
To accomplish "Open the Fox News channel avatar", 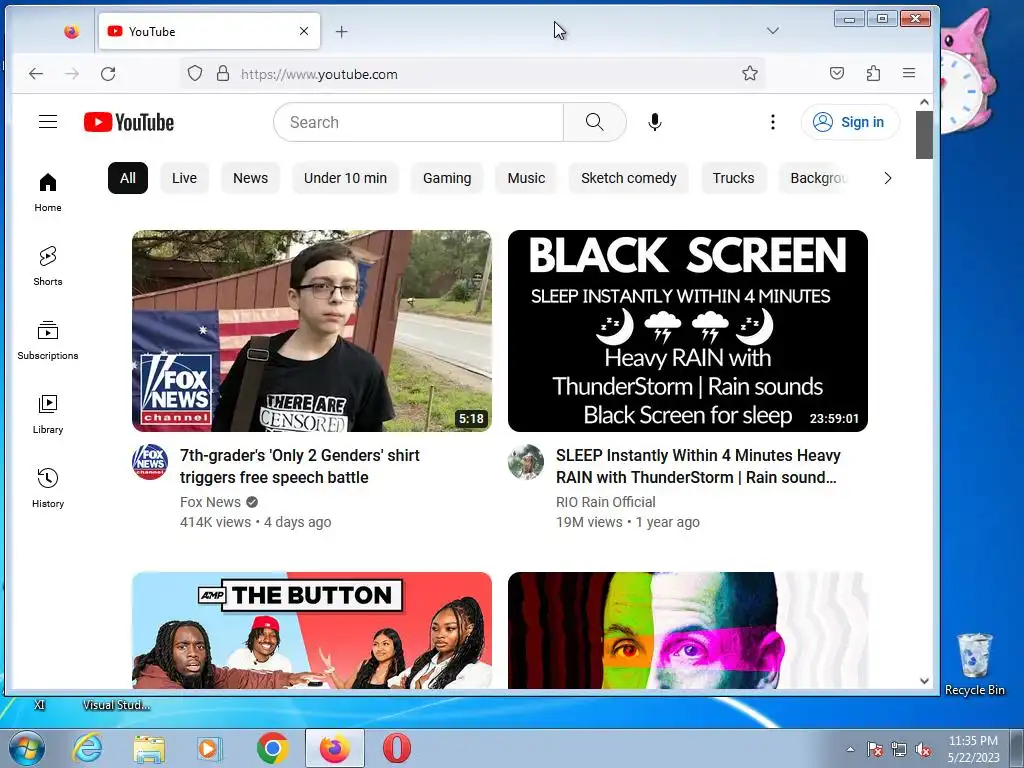I will click(150, 462).
